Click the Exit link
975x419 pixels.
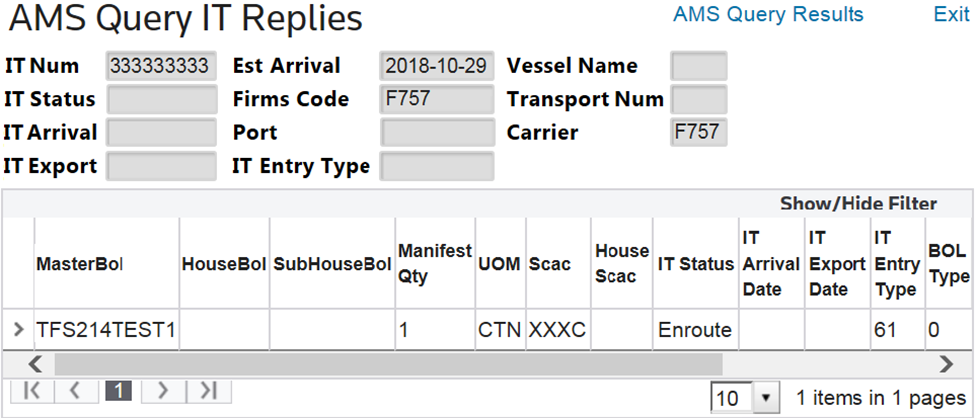point(951,14)
